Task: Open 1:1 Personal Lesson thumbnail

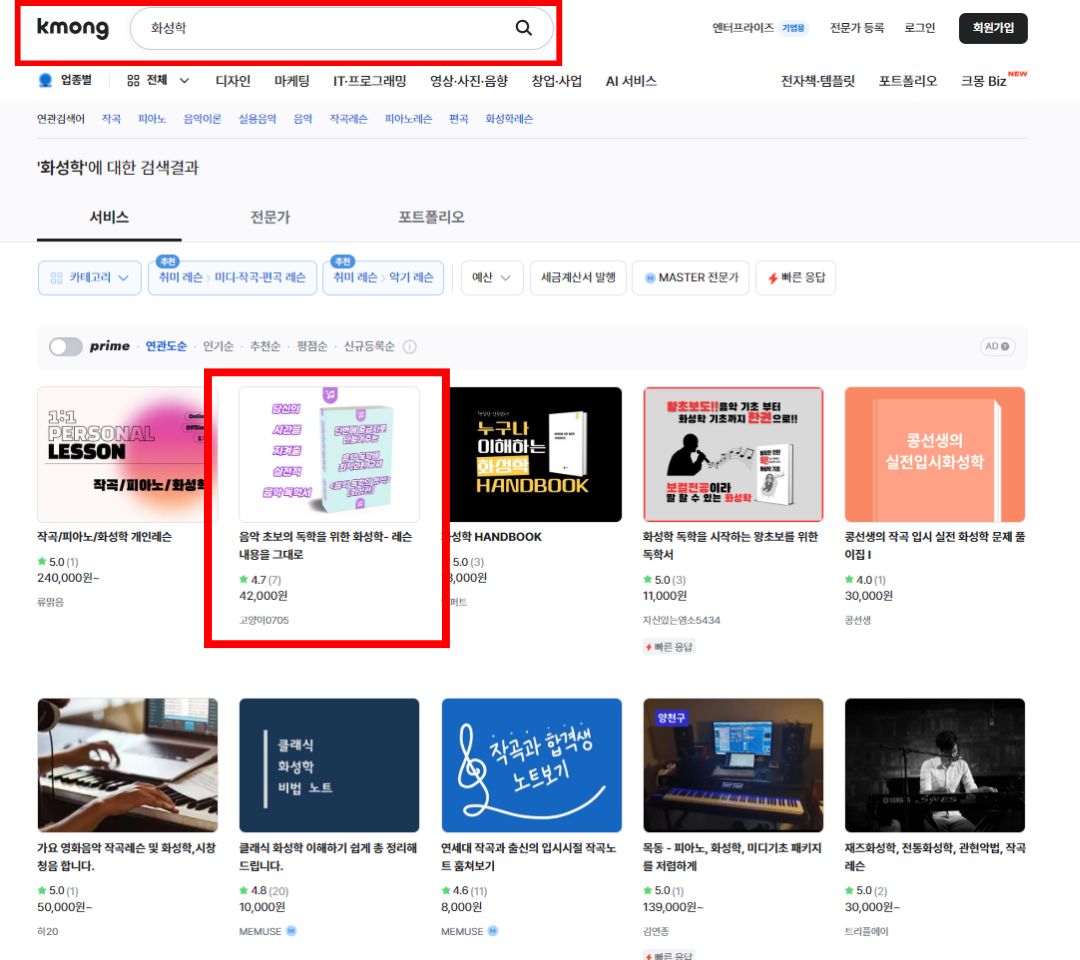Action: coord(127,455)
